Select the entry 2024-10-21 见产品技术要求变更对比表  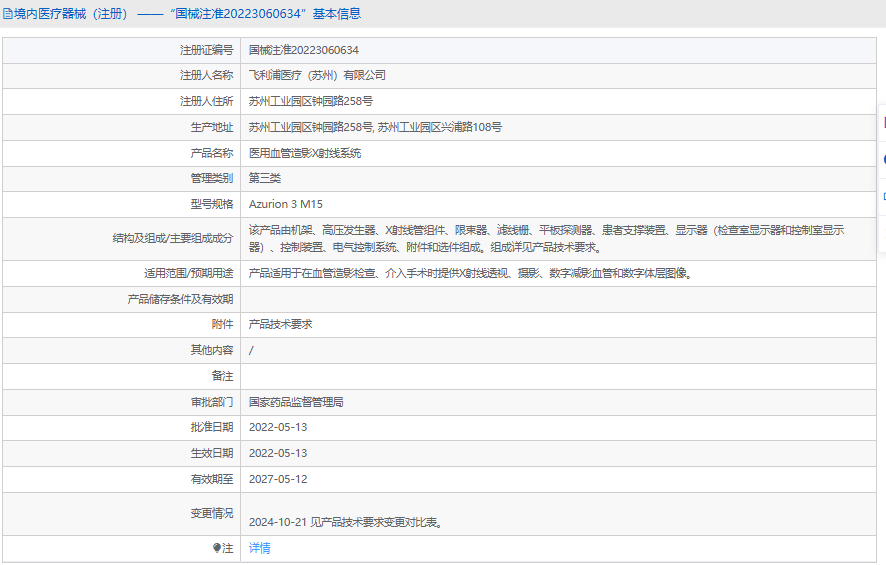click(x=346, y=523)
